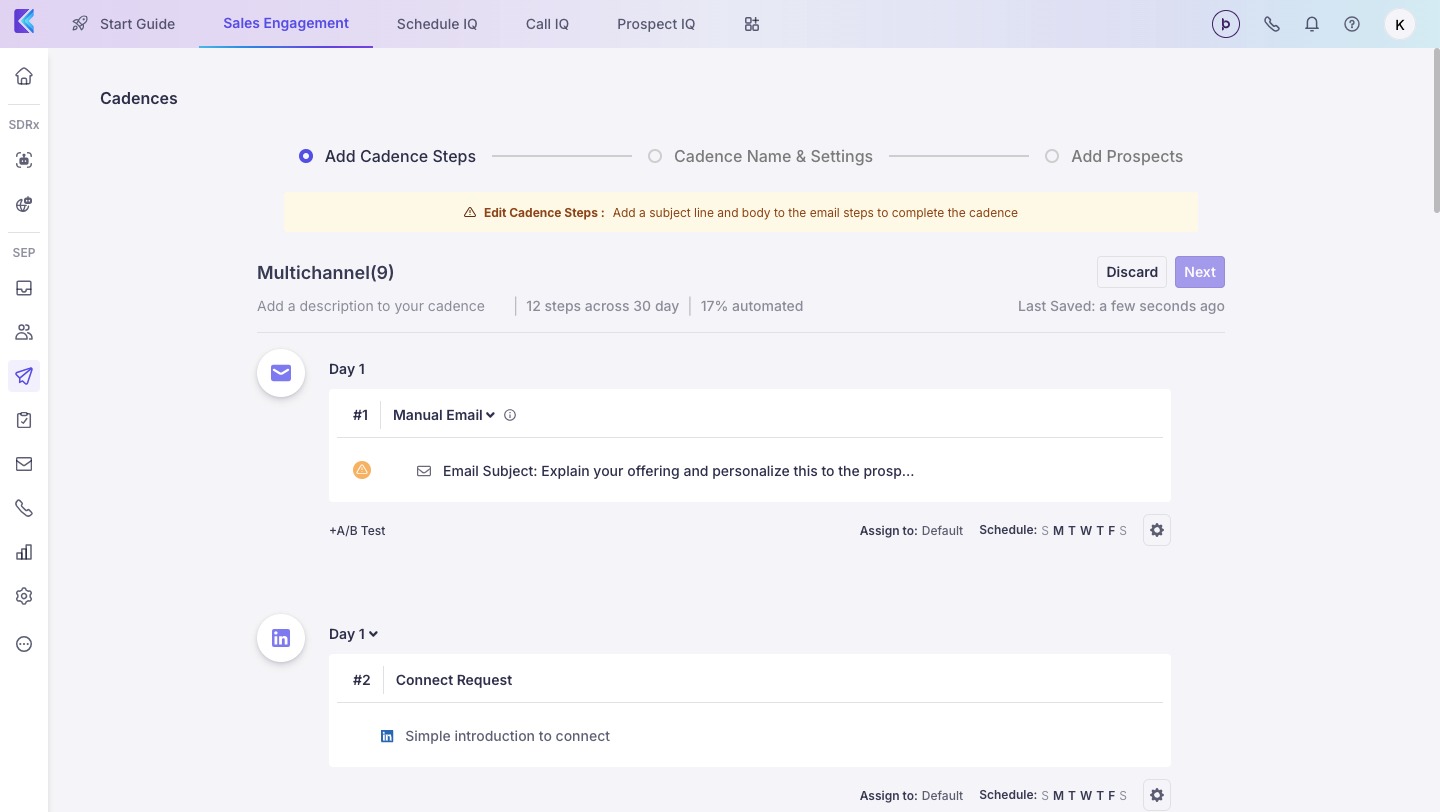This screenshot has height=812, width=1440.
Task: Open the Prospects people icon in sidebar
Action: pos(24,332)
